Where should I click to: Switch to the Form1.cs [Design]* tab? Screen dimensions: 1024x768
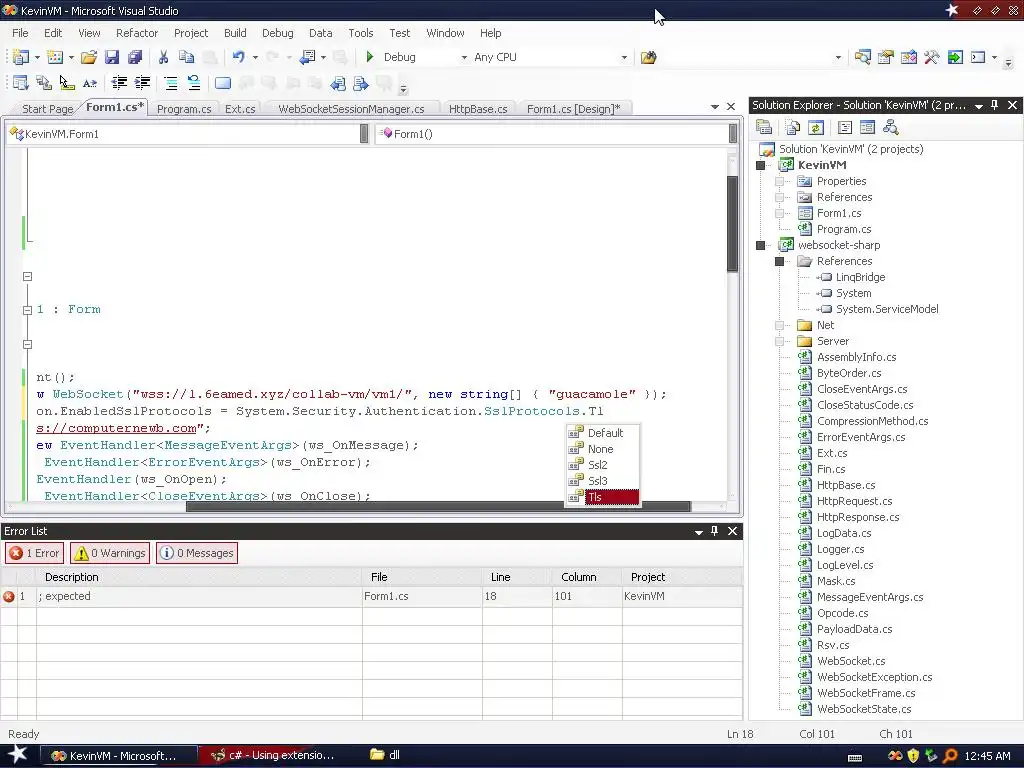pyautogui.click(x=573, y=109)
